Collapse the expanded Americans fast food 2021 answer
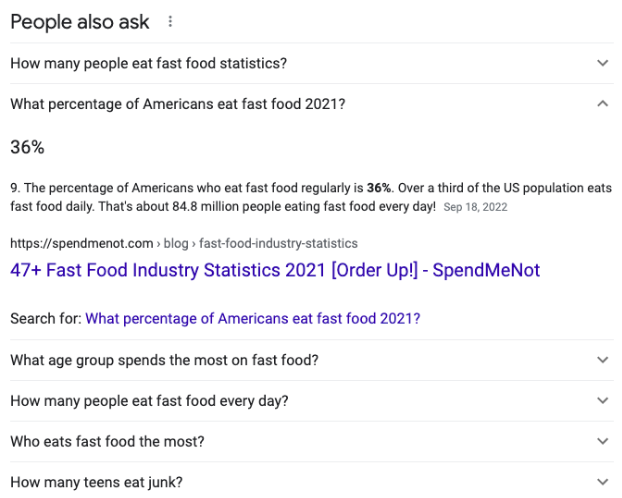Image resolution: width=622 pixels, height=498 pixels. coord(602,103)
